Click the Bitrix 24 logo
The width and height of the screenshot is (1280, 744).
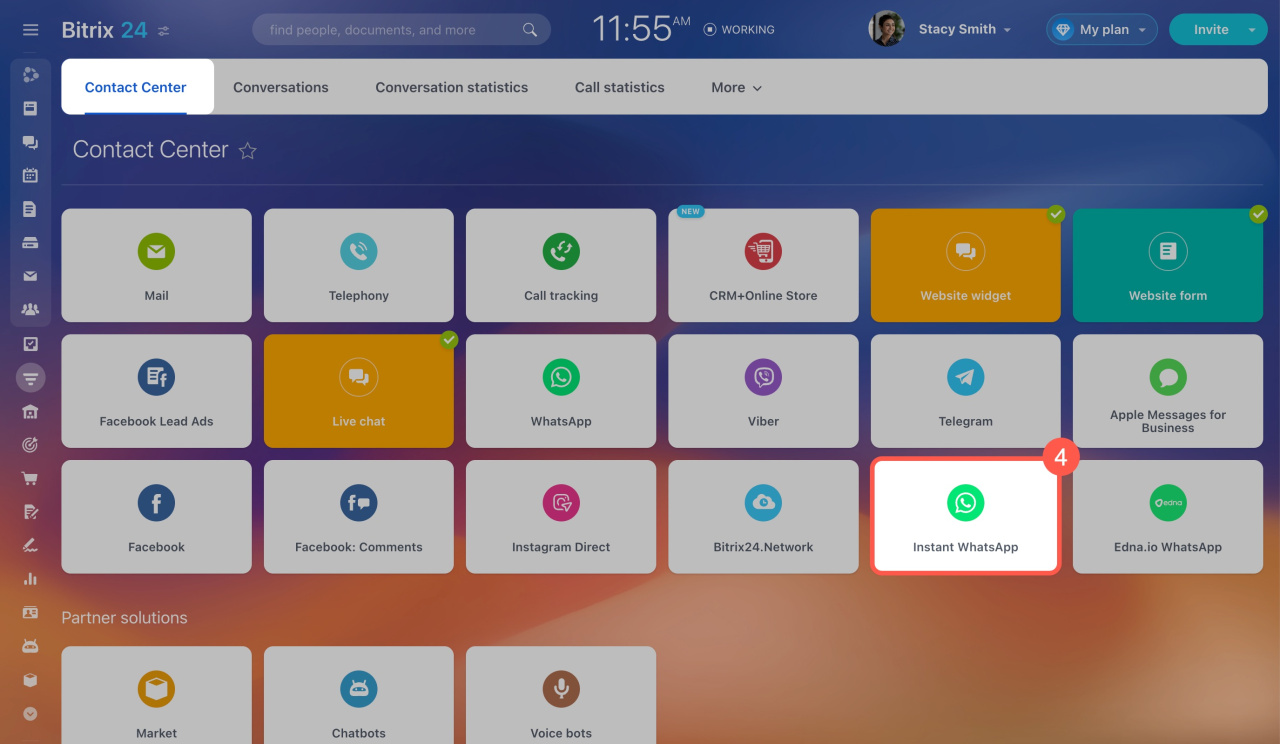[104, 30]
